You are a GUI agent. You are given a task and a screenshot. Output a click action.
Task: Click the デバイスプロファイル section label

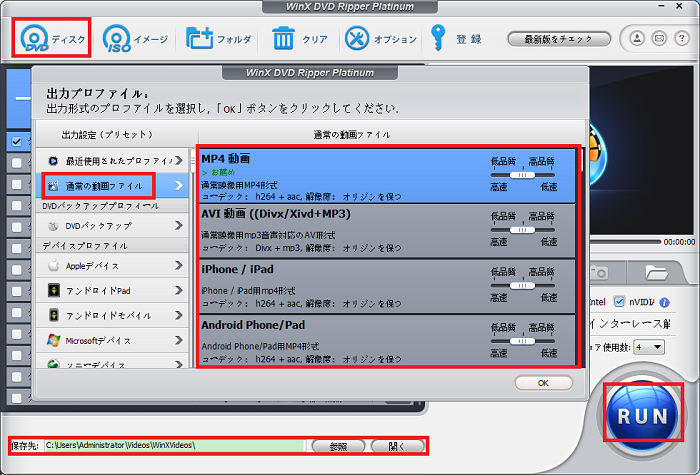point(85,246)
